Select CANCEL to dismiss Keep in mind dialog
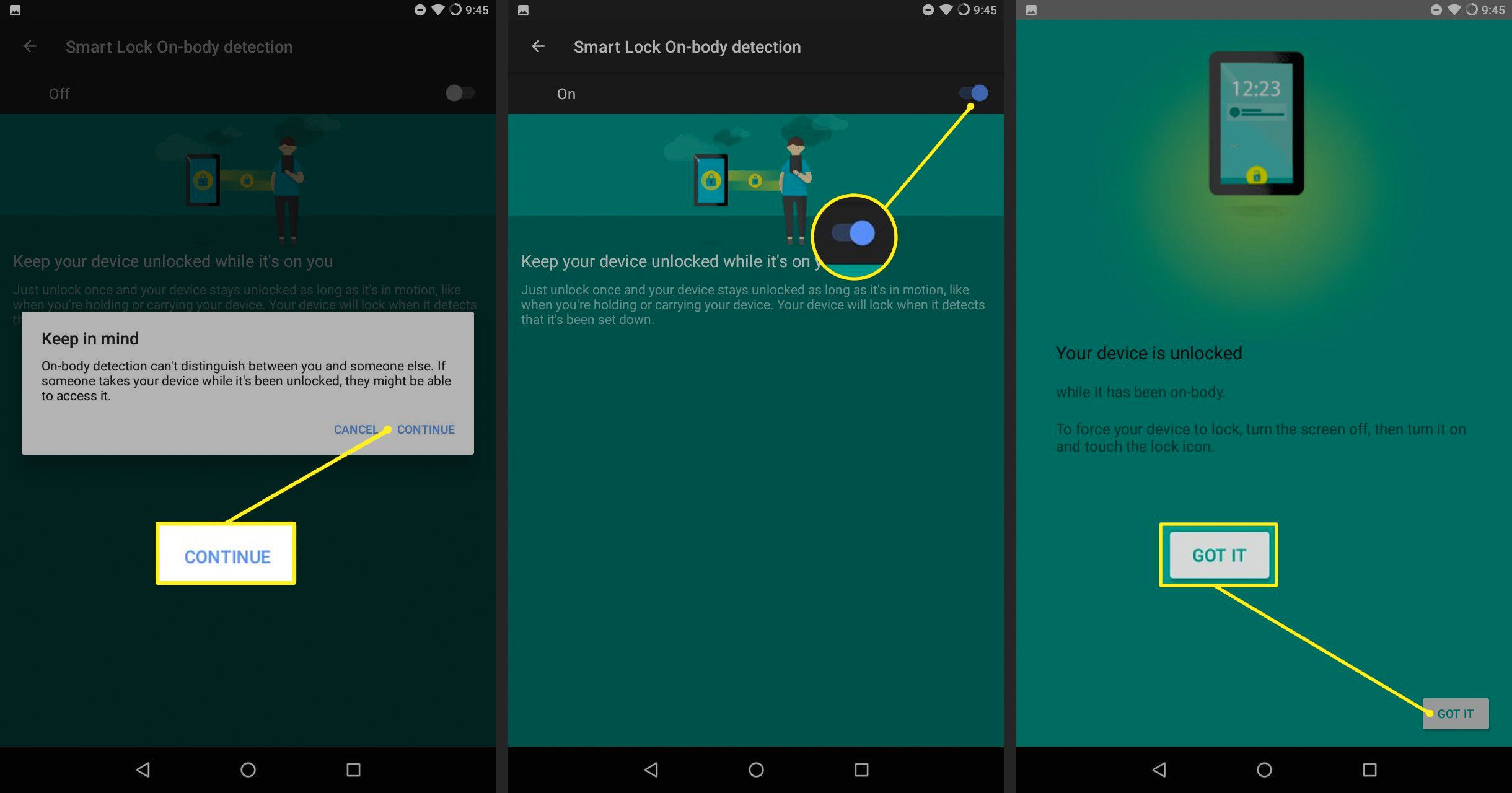The width and height of the screenshot is (1512, 793). click(355, 429)
